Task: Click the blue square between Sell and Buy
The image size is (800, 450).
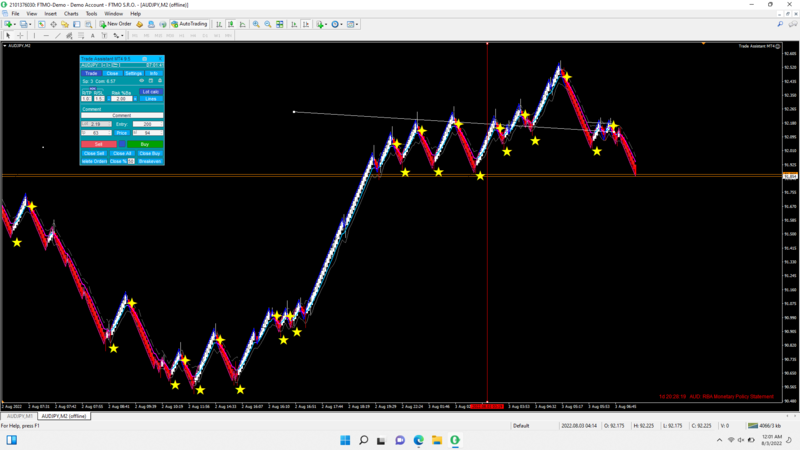Action: 122,144
